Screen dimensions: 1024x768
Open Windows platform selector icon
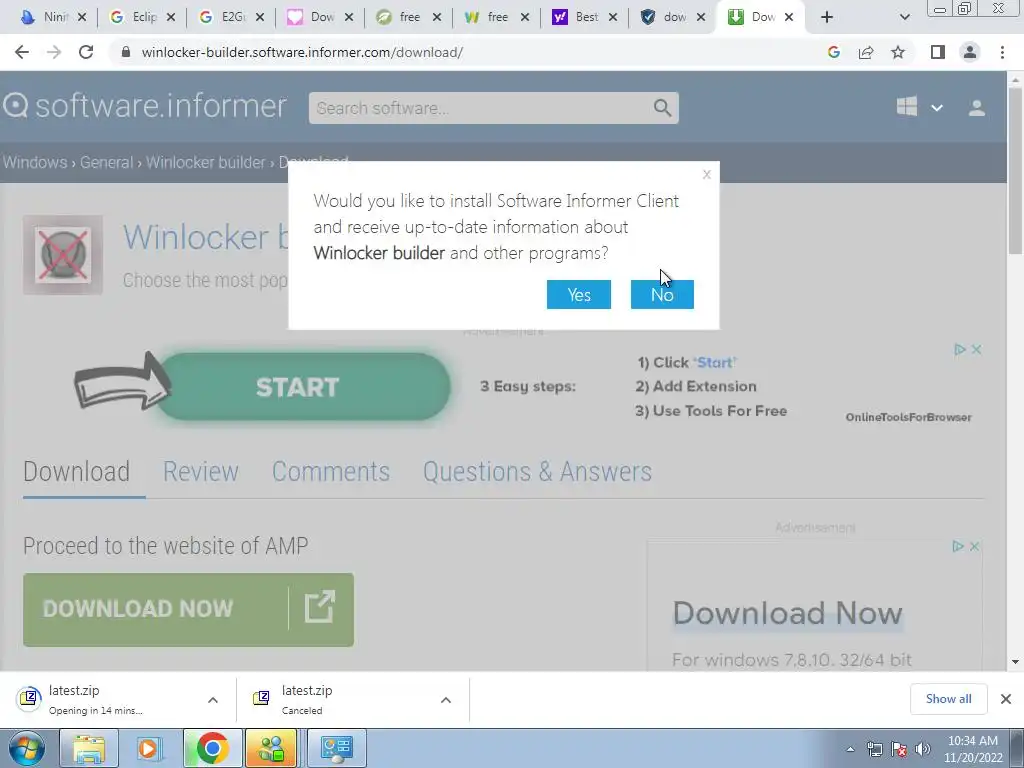[x=906, y=106]
